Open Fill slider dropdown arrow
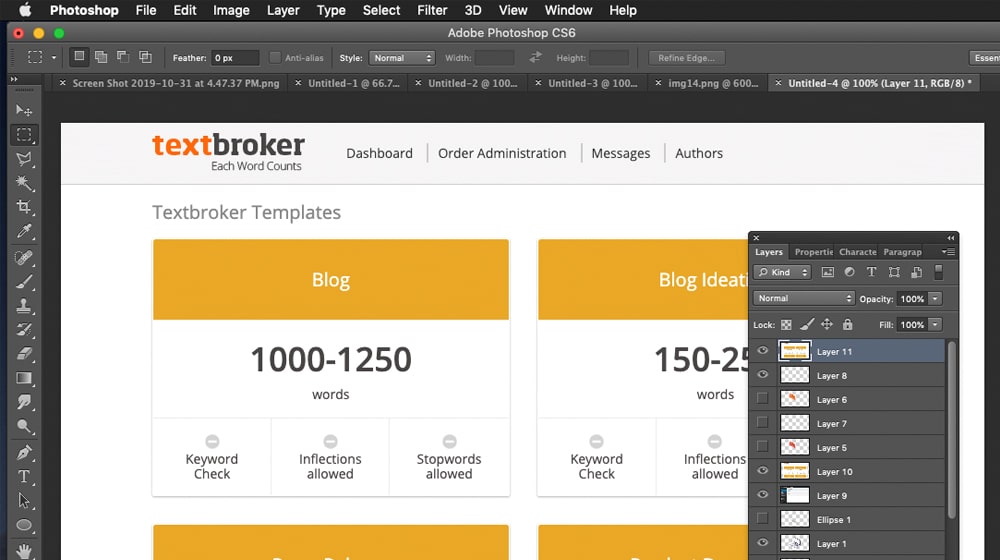The image size is (1000, 560). [x=935, y=325]
